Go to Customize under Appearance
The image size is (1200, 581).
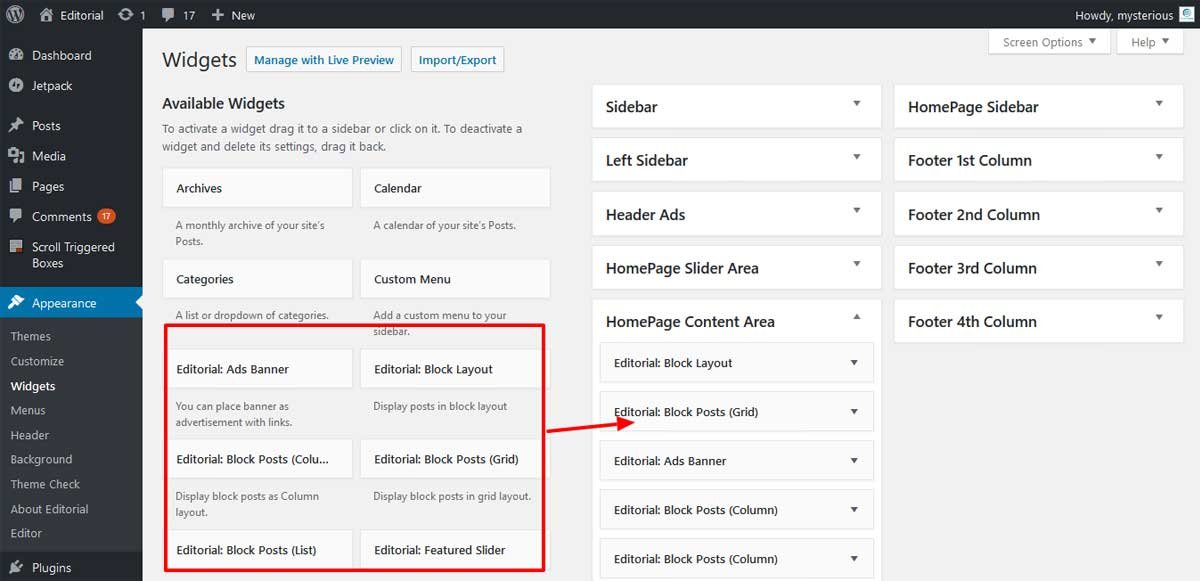37,361
